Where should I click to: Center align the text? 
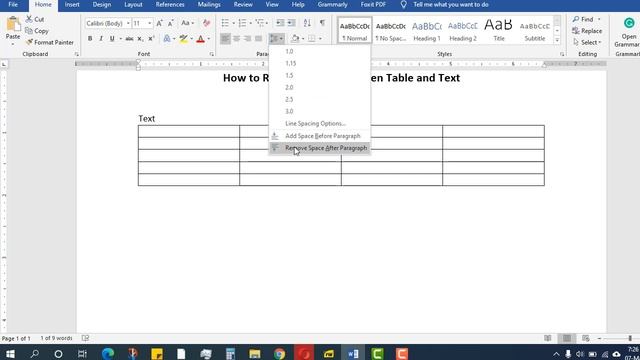coord(236,39)
